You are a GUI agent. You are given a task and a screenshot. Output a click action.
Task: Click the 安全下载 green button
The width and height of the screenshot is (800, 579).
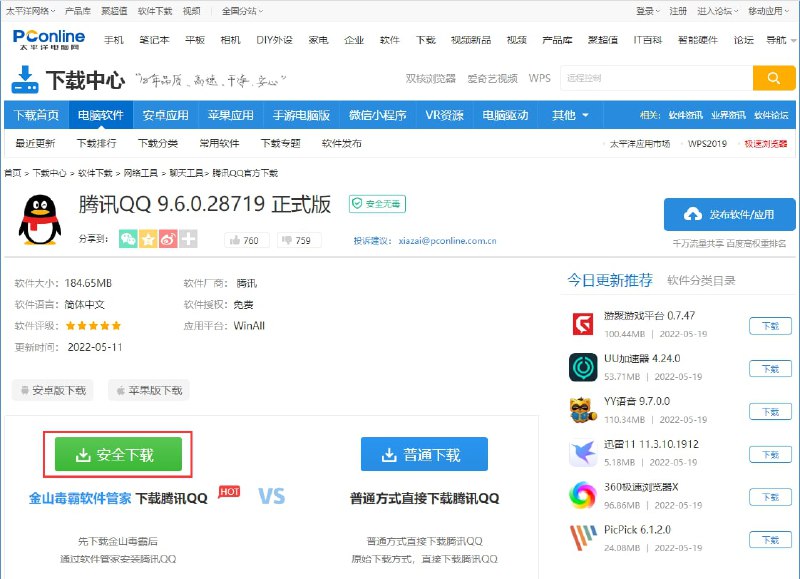pyautogui.click(x=118, y=454)
